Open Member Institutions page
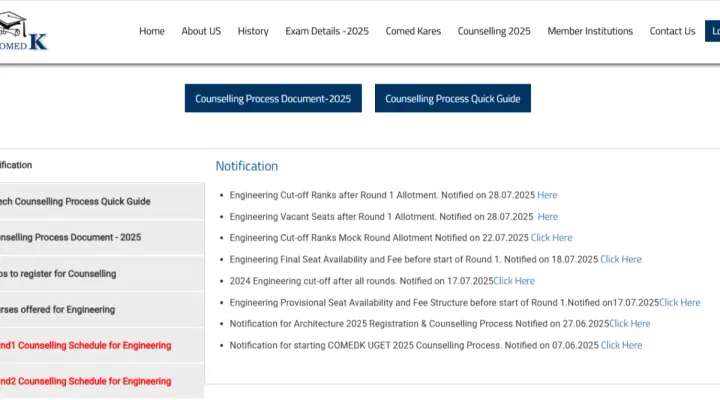The image size is (720, 400). tap(590, 31)
